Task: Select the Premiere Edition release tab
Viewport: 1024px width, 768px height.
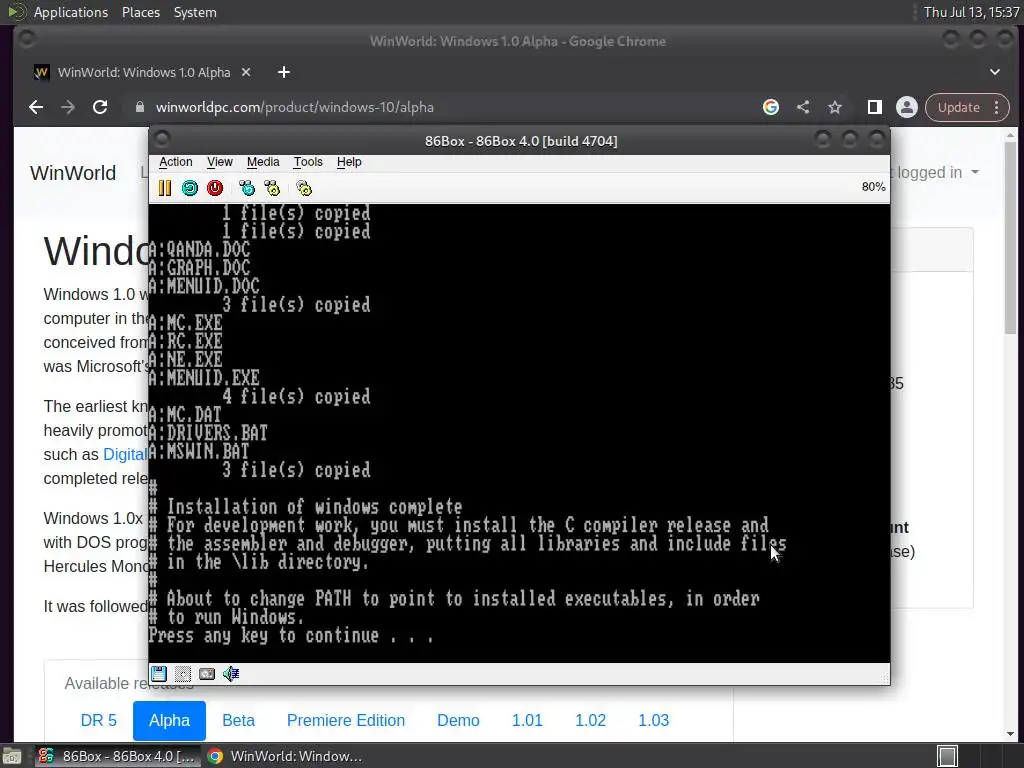Action: point(345,720)
